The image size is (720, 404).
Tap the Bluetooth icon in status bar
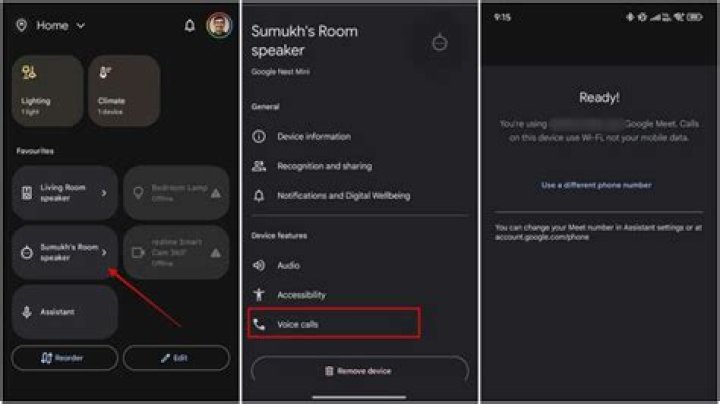point(630,17)
